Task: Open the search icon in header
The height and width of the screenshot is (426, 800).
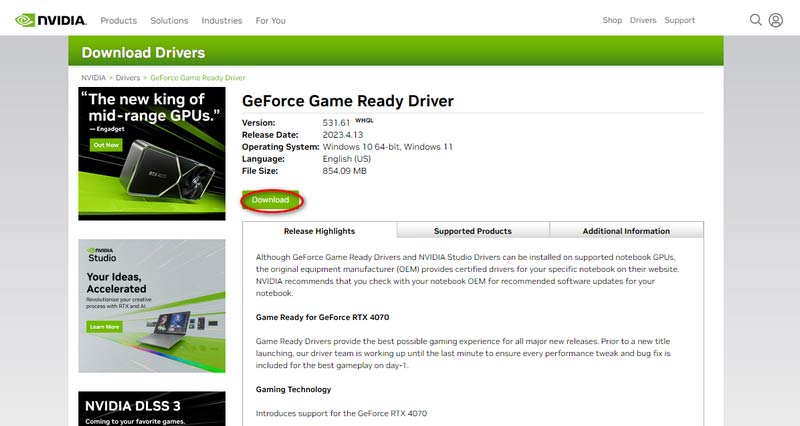Action: pyautogui.click(x=755, y=20)
